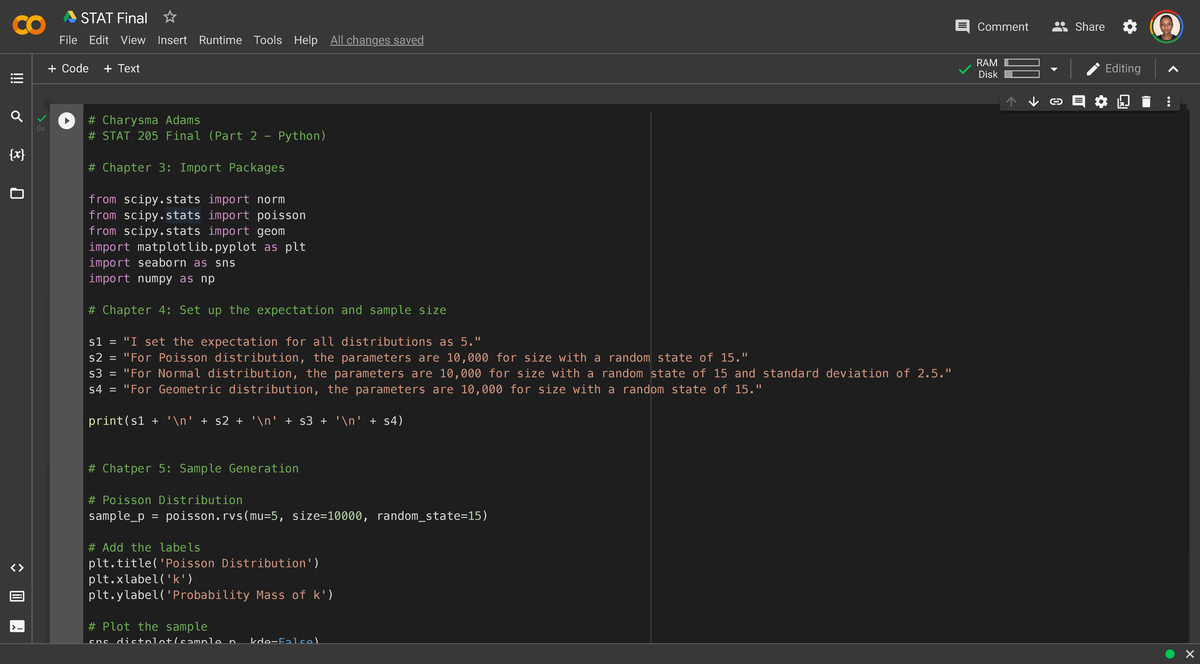This screenshot has height=664, width=1200.
Task: Open the RAM and Disk resources dropdown
Action: pos(1054,68)
